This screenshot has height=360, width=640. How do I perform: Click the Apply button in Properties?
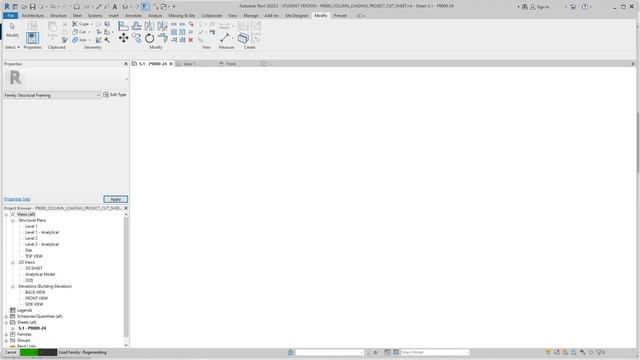click(x=116, y=199)
